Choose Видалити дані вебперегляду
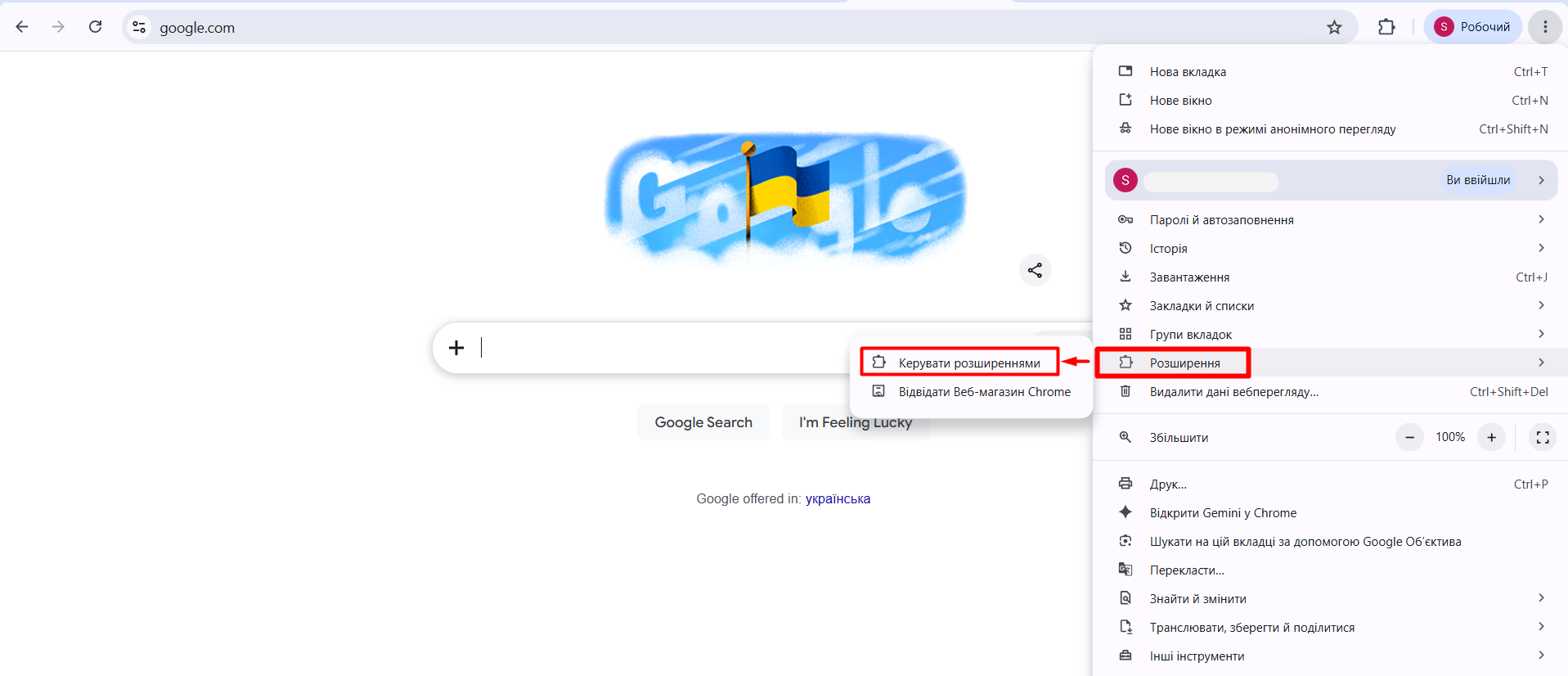The width and height of the screenshot is (1568, 676). click(1331, 392)
